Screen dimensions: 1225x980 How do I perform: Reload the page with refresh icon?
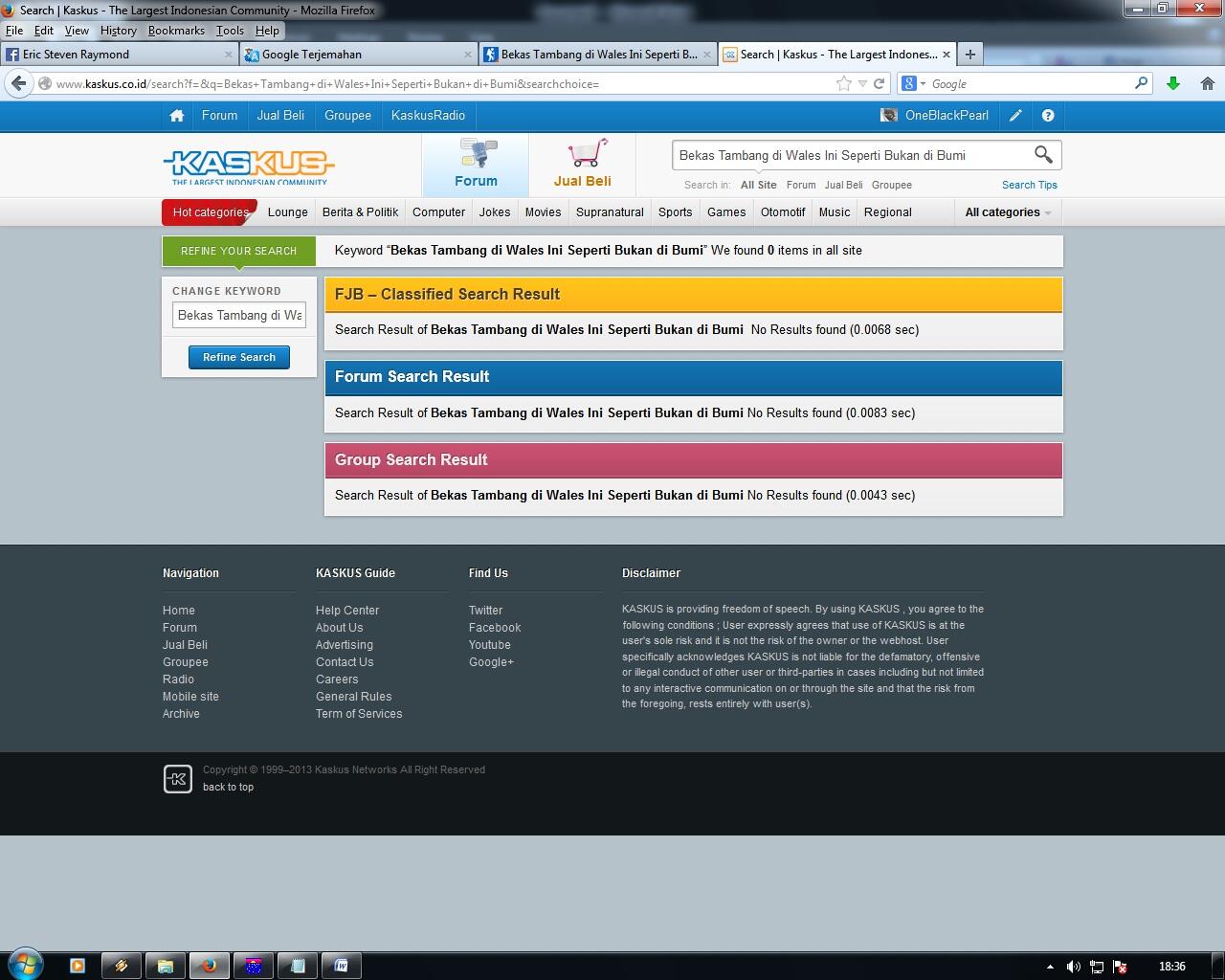pos(879,83)
